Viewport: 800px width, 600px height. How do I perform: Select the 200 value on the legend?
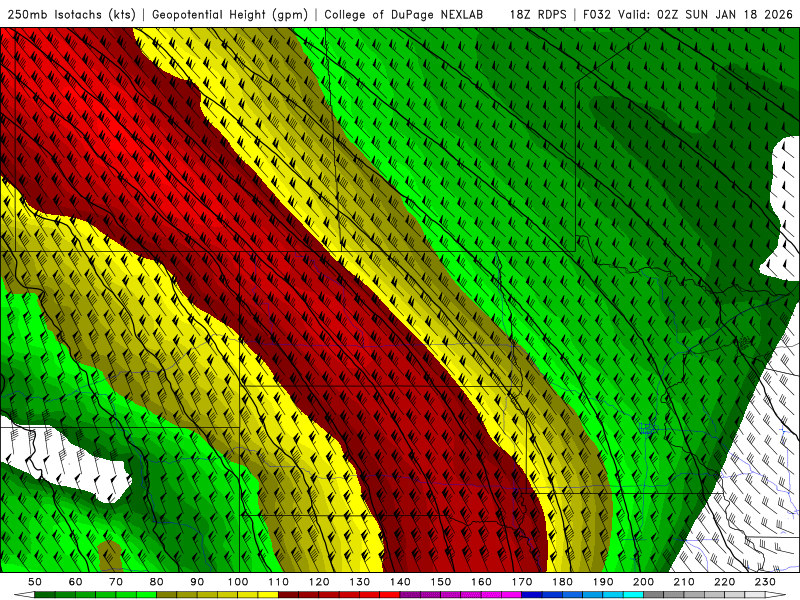click(x=643, y=582)
